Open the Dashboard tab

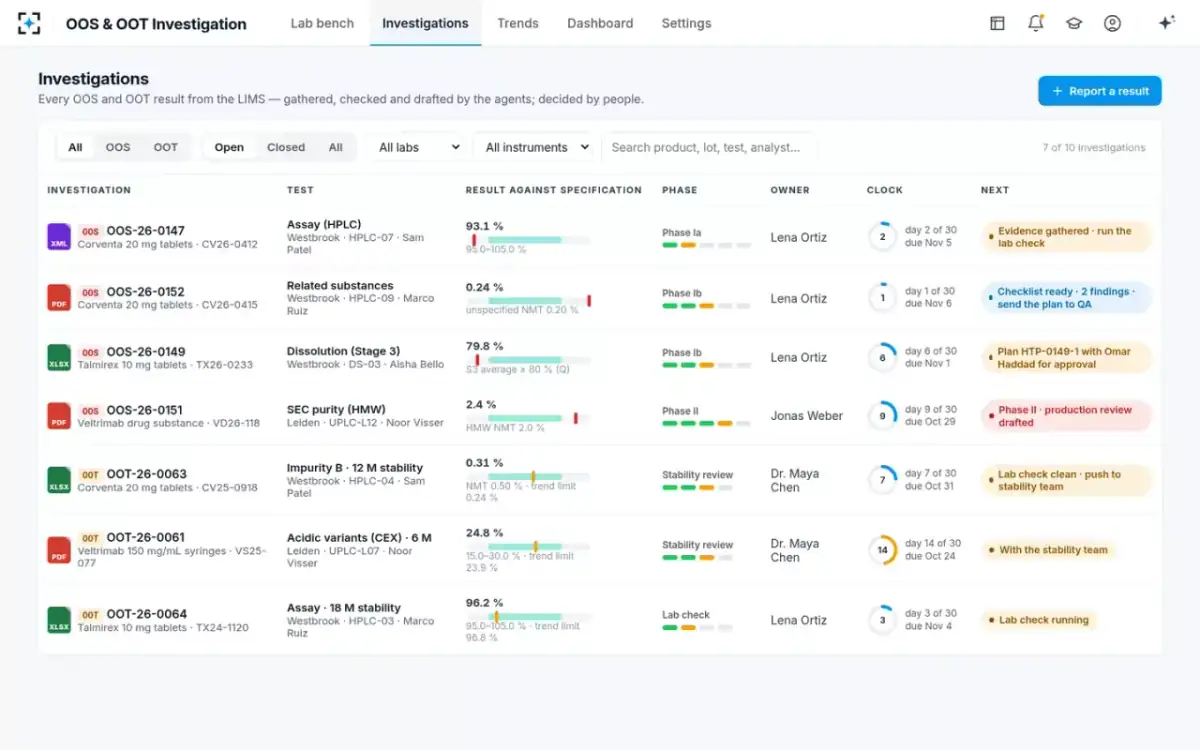[x=600, y=23]
